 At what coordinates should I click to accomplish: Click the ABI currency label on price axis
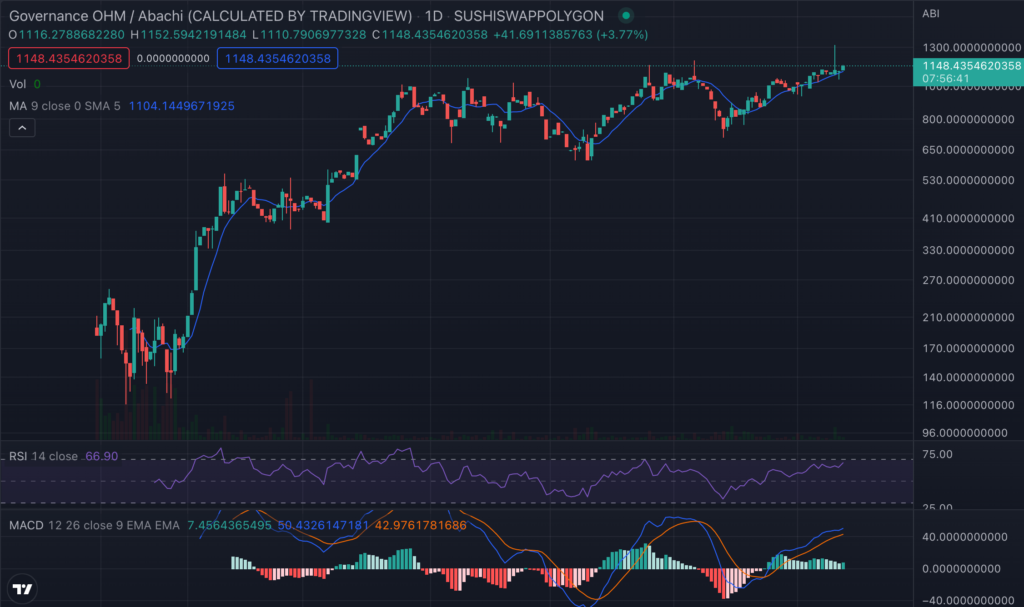click(931, 14)
